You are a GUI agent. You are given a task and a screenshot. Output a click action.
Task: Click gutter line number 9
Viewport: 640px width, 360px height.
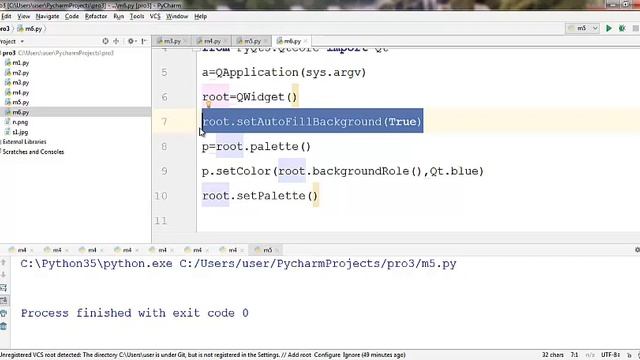164,171
